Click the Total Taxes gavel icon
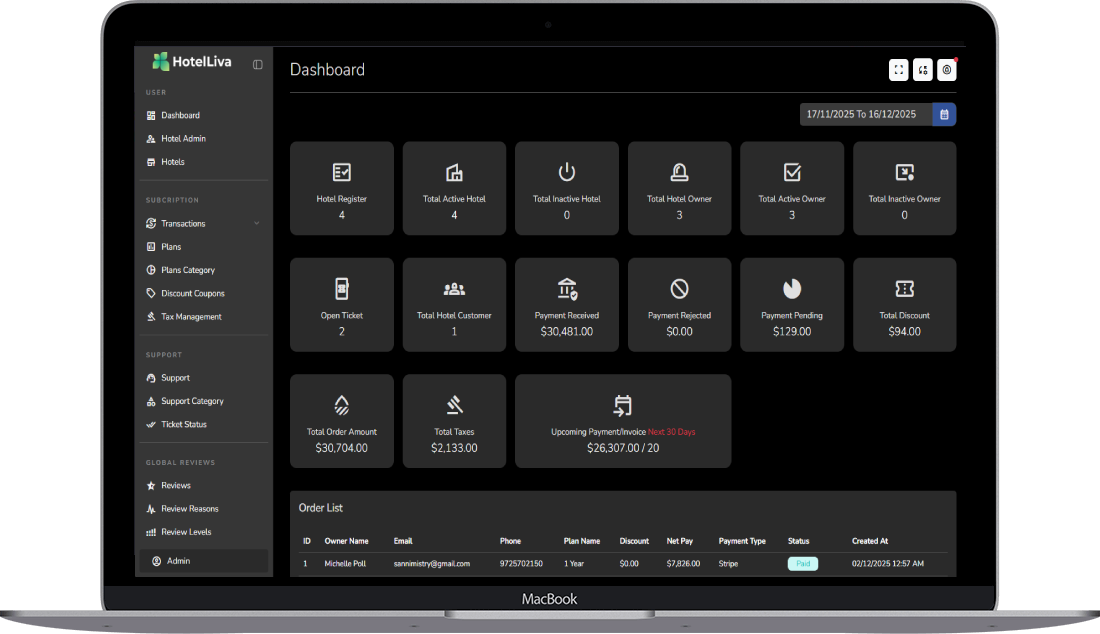1100x634 pixels. (454, 405)
